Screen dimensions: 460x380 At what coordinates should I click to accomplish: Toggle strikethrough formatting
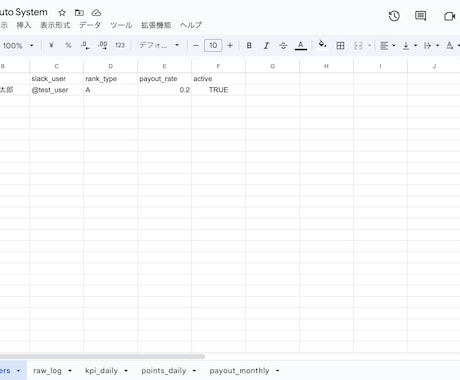click(283, 45)
